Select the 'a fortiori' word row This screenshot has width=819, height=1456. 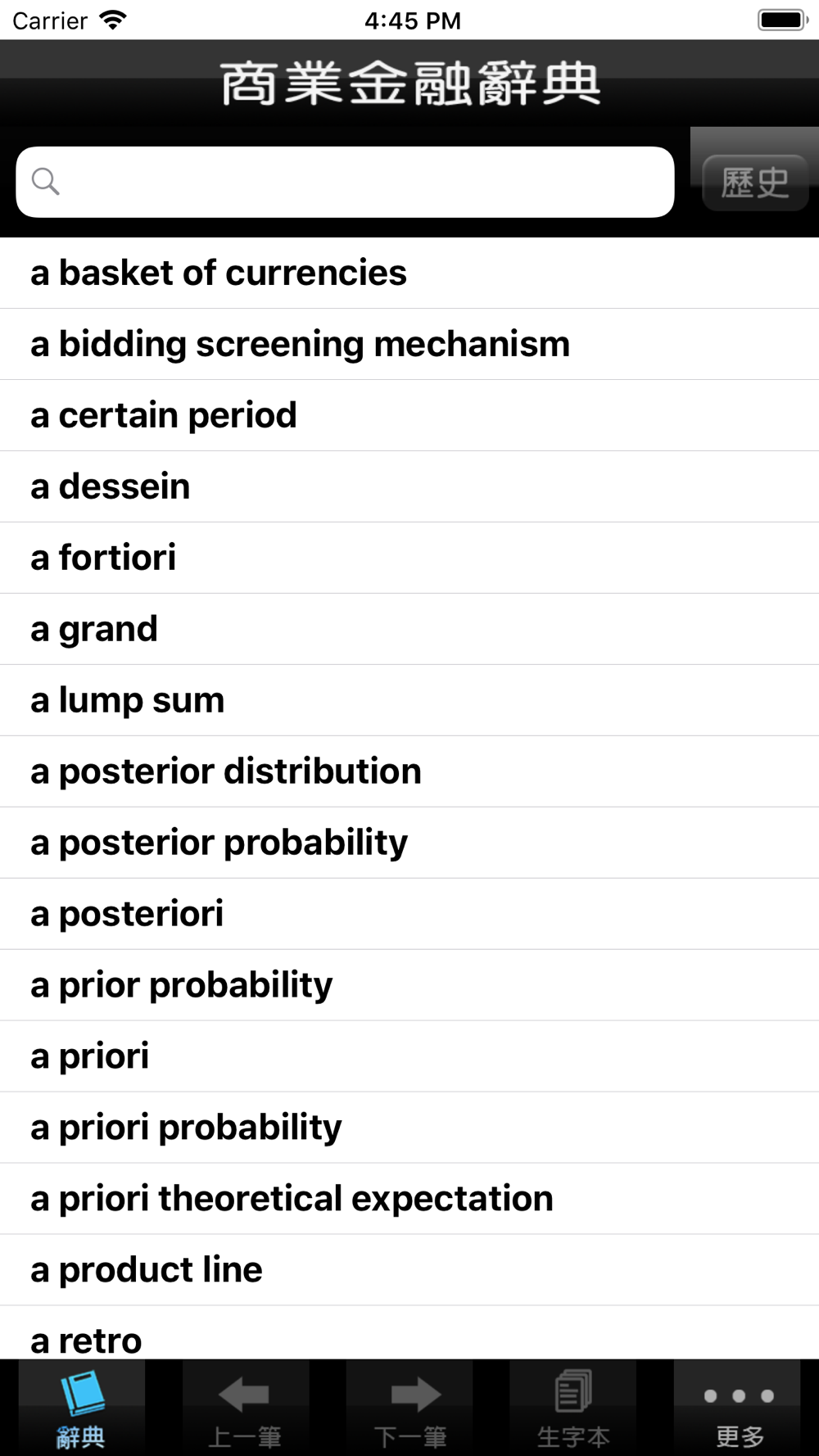[x=409, y=558]
